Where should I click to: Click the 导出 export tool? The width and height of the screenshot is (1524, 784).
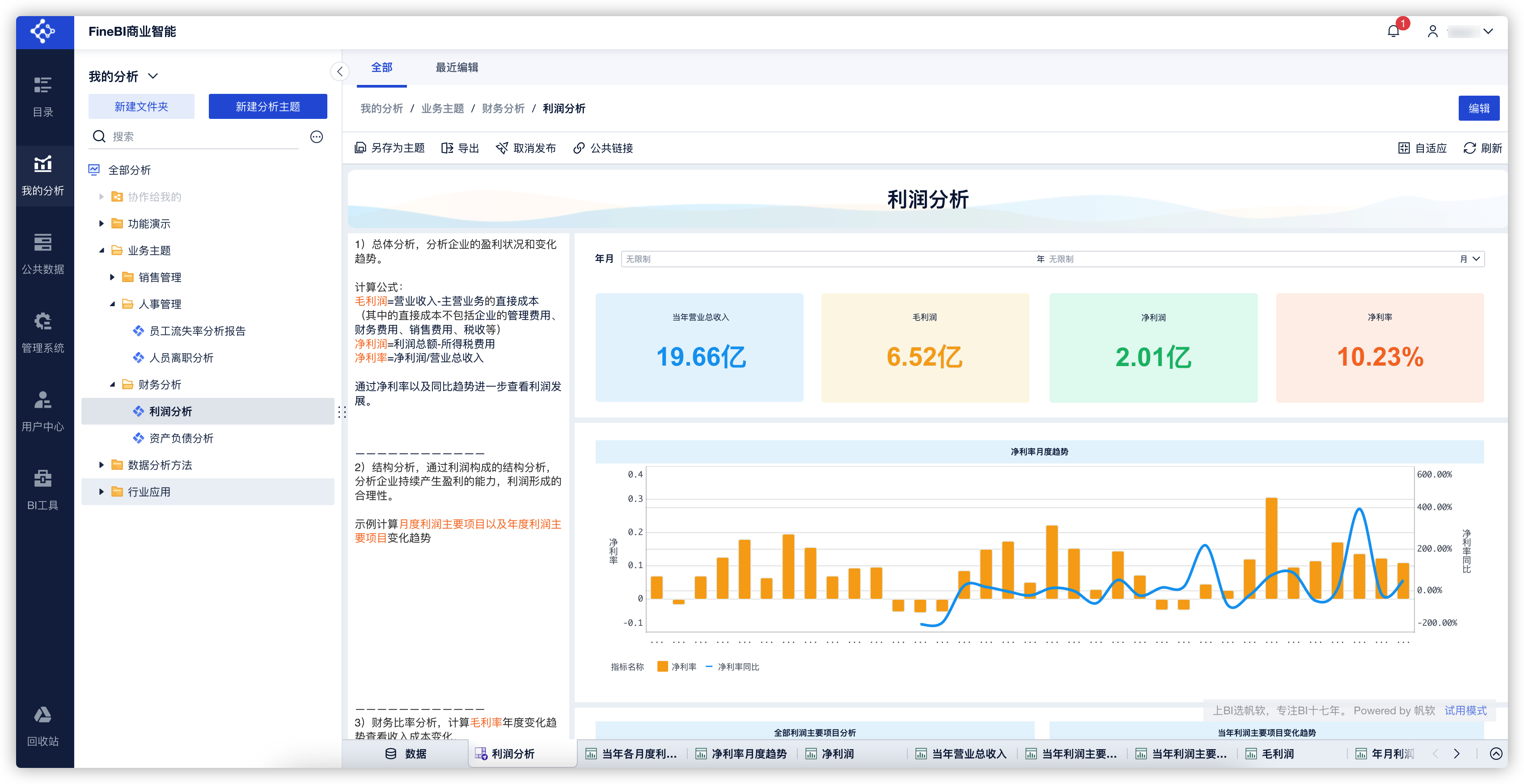tap(460, 148)
